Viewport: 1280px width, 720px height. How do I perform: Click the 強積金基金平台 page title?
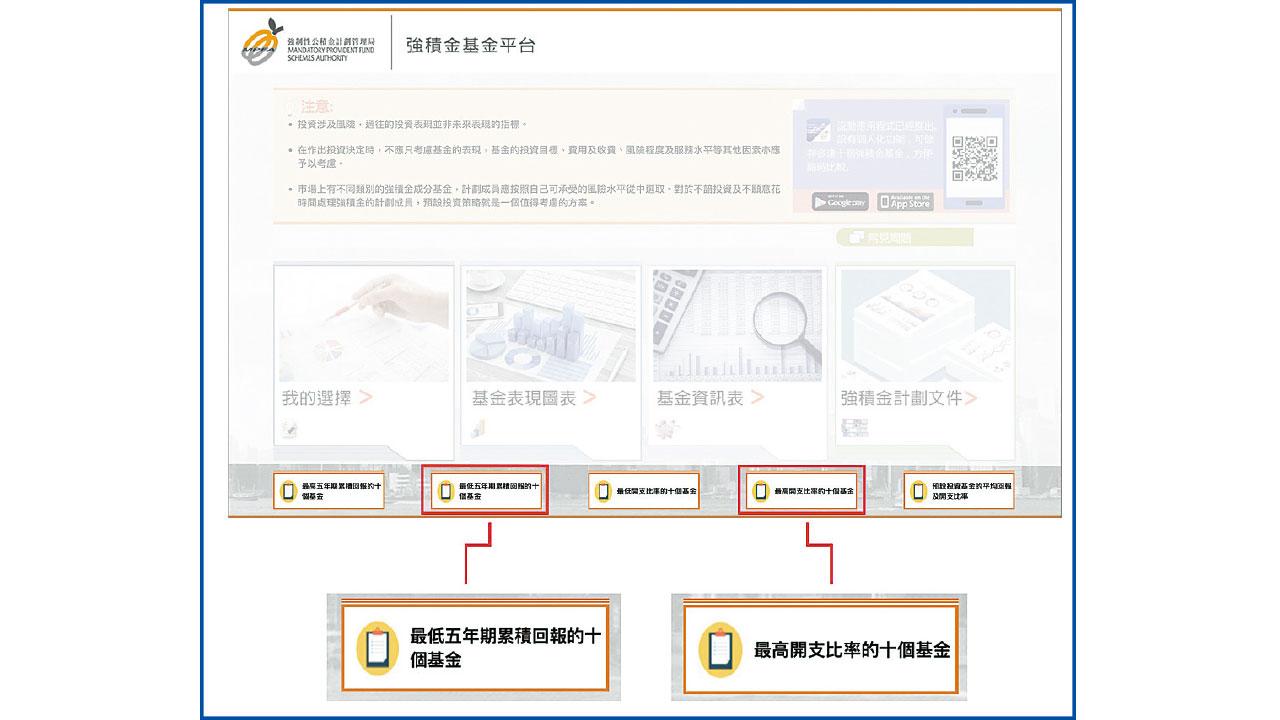[470, 45]
